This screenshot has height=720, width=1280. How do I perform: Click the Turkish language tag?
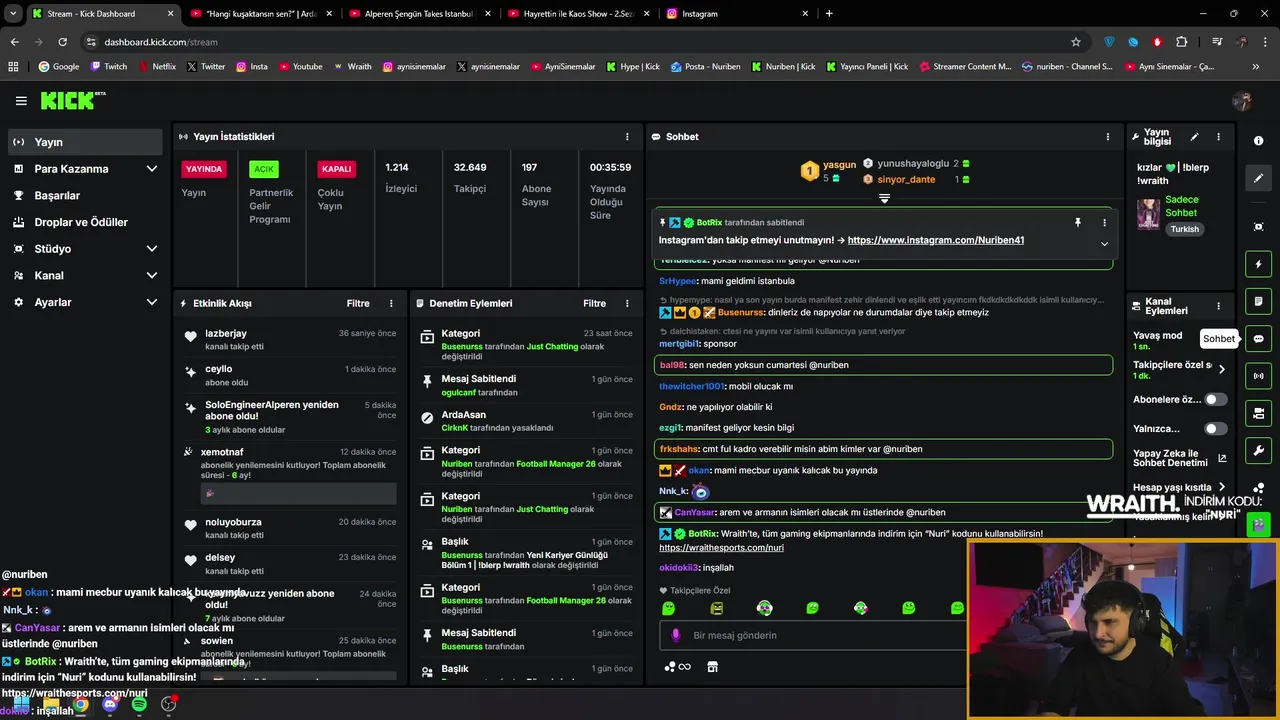(1185, 229)
